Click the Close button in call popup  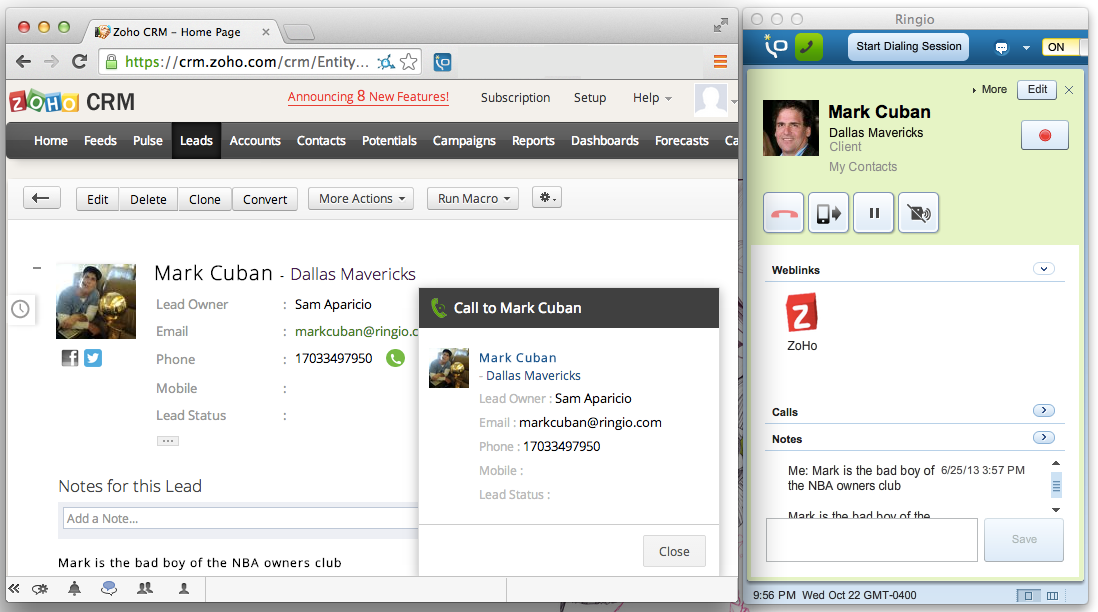(674, 551)
